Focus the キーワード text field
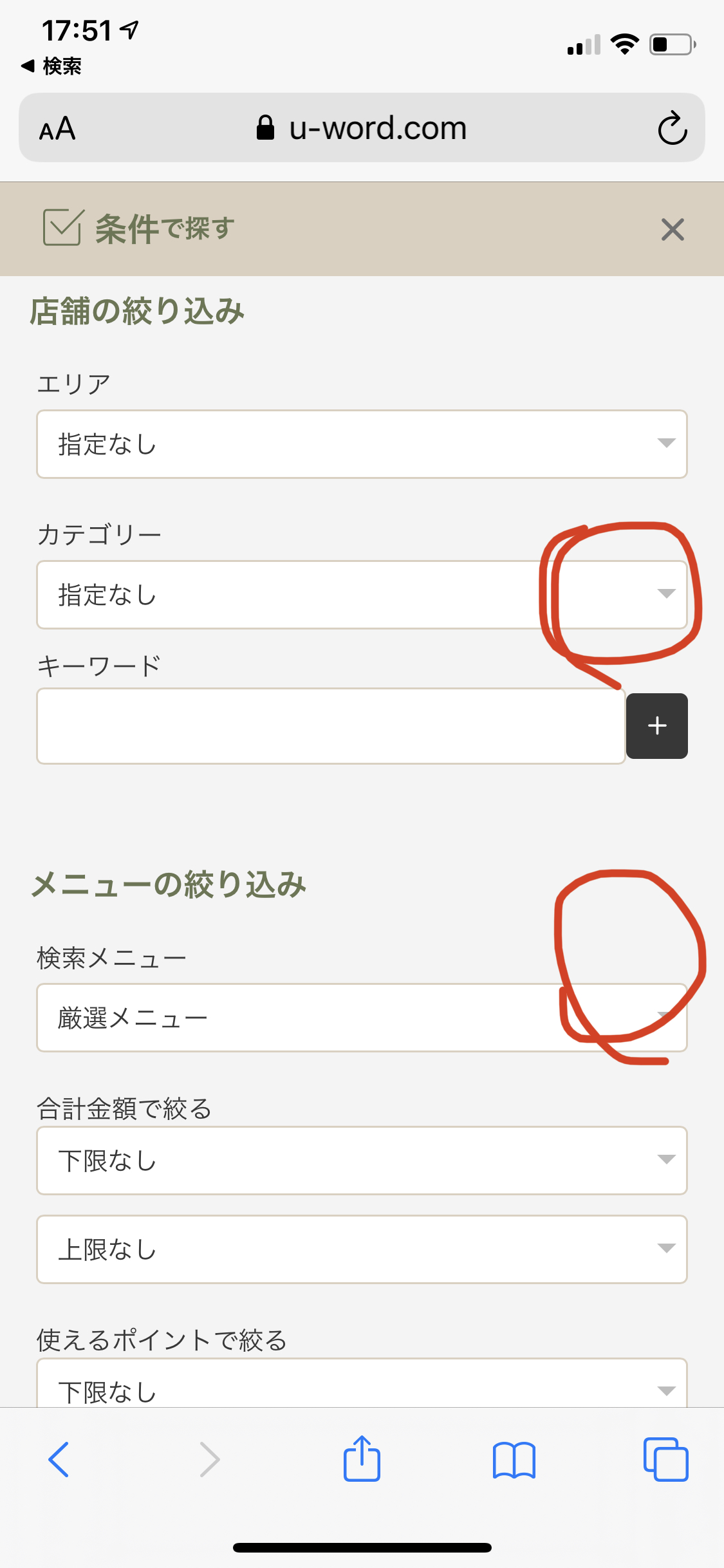The image size is (724, 1568). [x=331, y=726]
